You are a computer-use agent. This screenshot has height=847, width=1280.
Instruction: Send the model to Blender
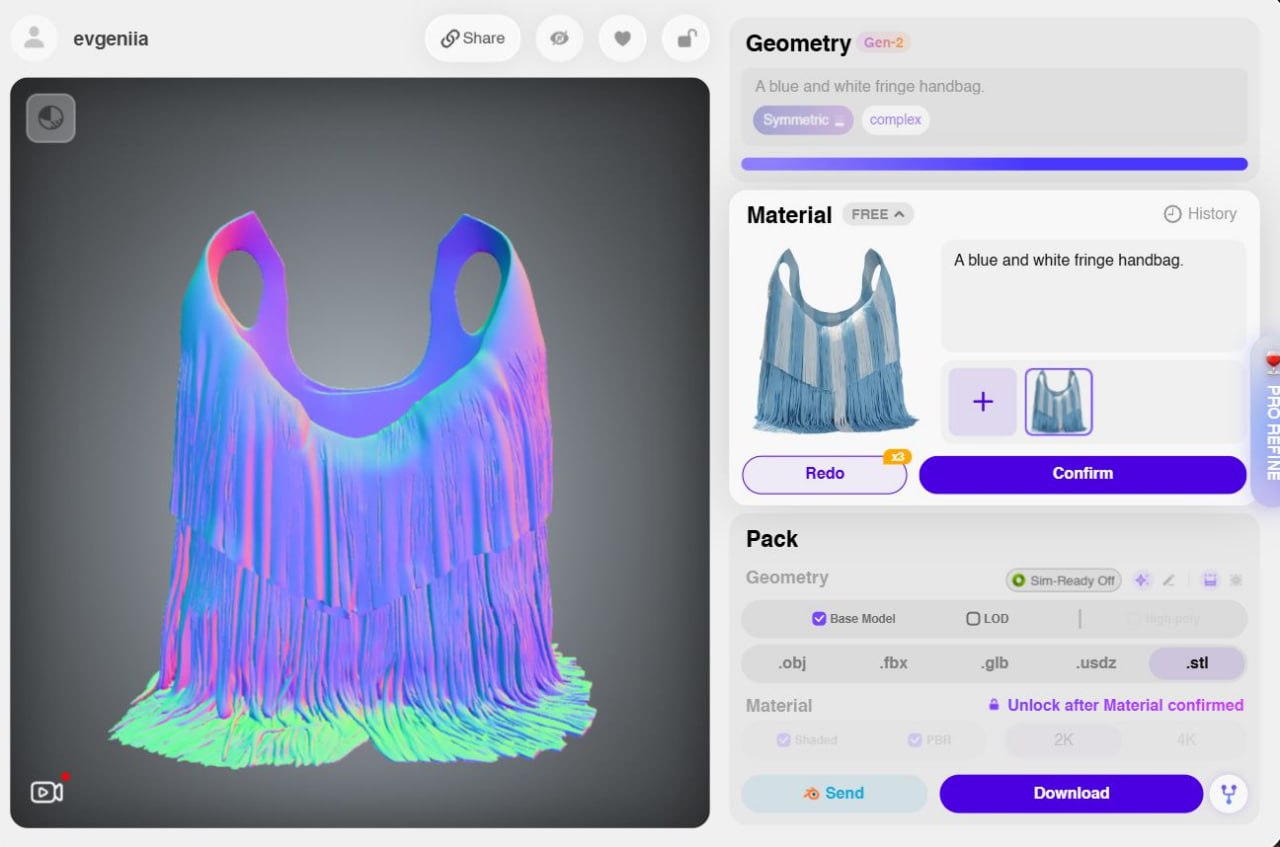point(834,793)
